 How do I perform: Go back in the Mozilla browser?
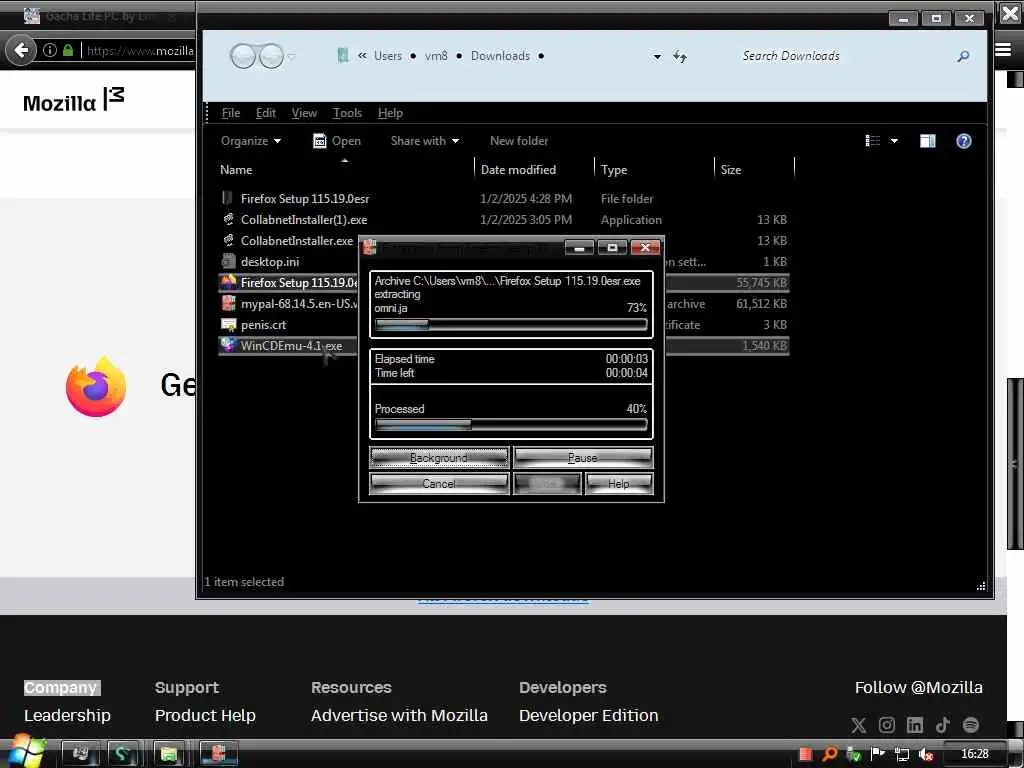[x=21, y=50]
